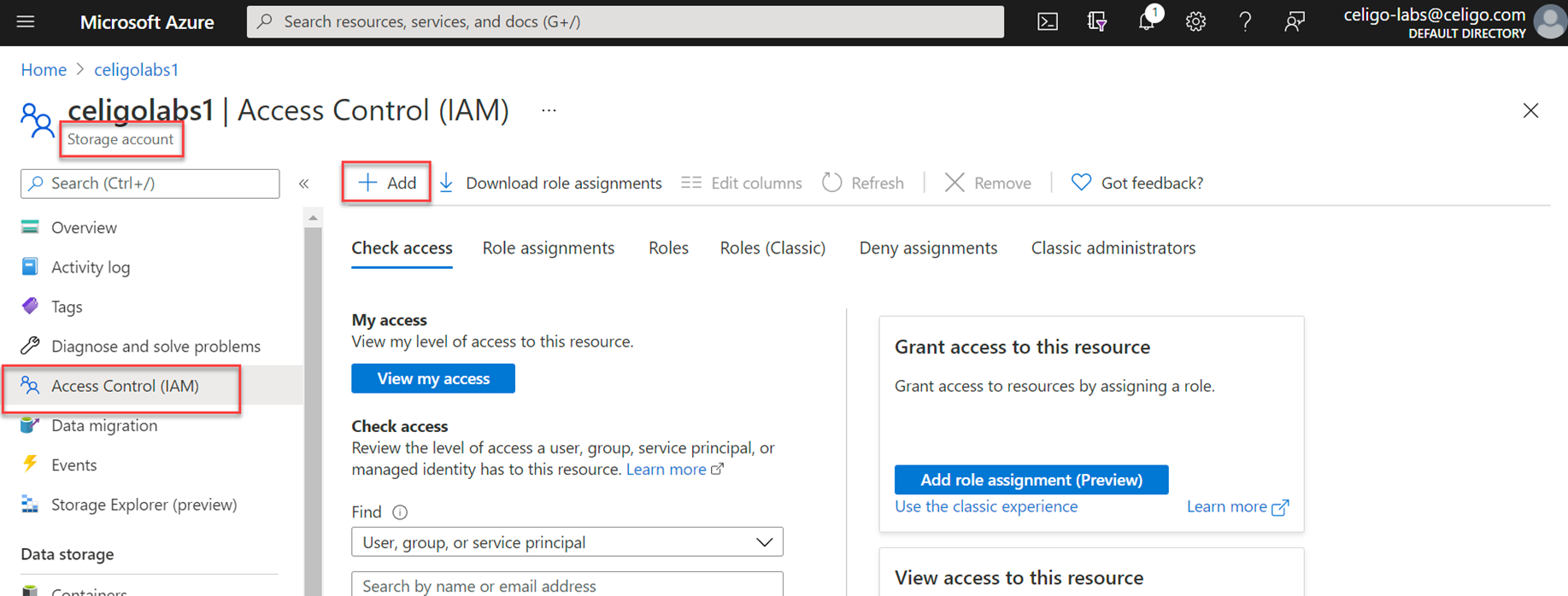
Task: Click the info icon next to Find
Action: point(399,512)
